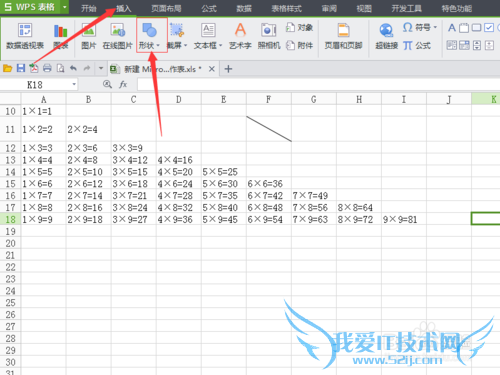Open the 表格样式 tab
Image resolution: width=500 pixels, height=375 pixels.
pos(286,8)
